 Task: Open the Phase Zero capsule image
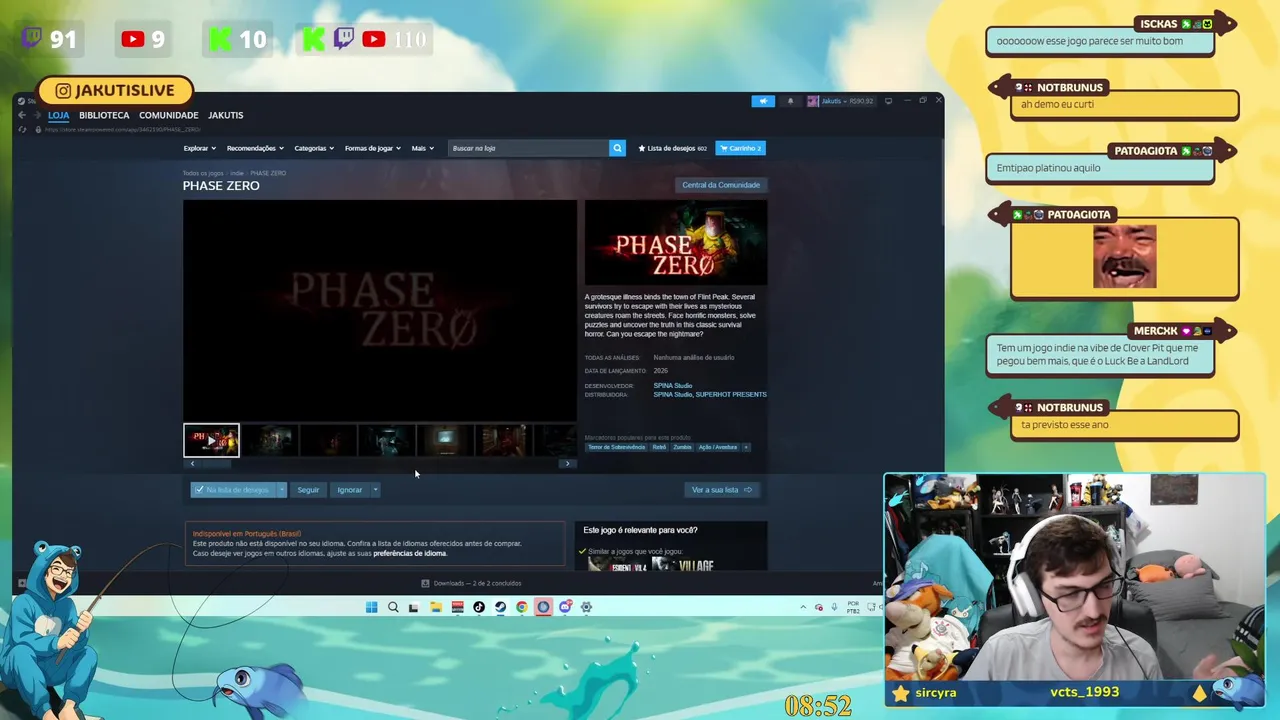coord(676,243)
